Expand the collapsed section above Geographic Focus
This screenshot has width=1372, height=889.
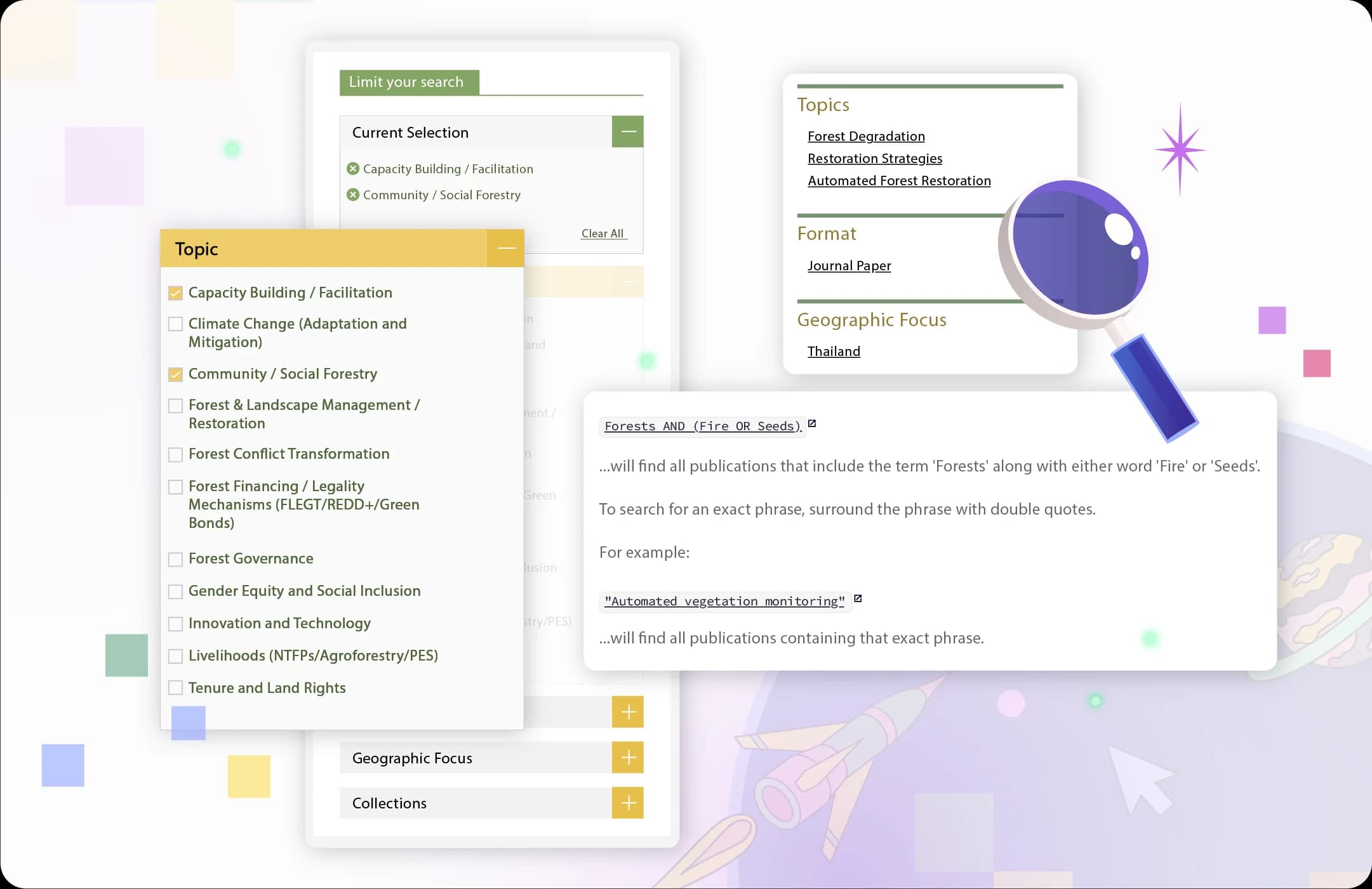click(x=628, y=711)
